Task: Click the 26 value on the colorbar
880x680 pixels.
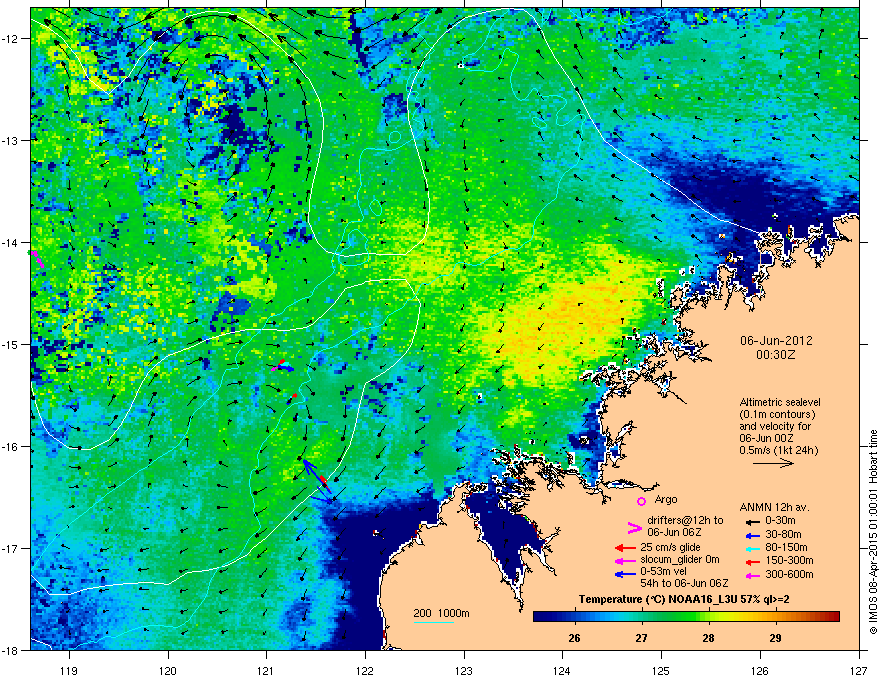Action: click(574, 638)
